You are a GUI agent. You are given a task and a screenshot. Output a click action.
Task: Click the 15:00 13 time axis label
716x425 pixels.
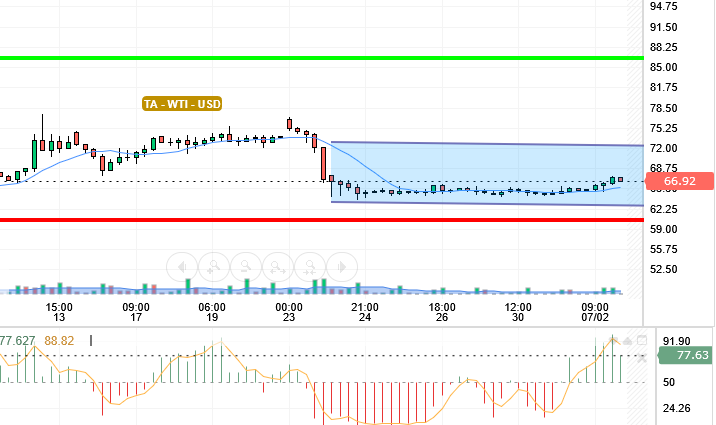(59, 312)
